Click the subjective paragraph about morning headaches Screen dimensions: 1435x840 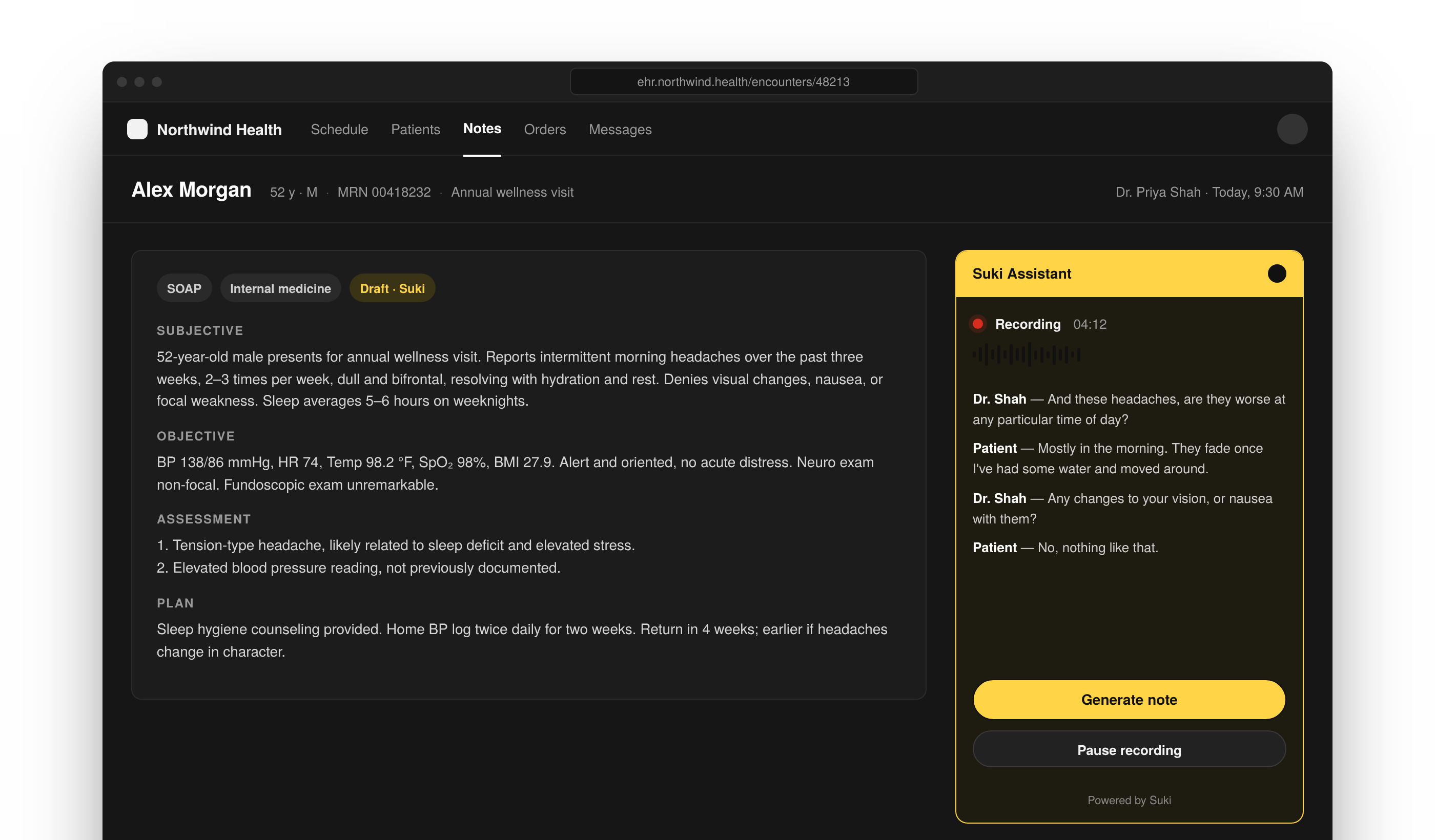click(x=520, y=379)
